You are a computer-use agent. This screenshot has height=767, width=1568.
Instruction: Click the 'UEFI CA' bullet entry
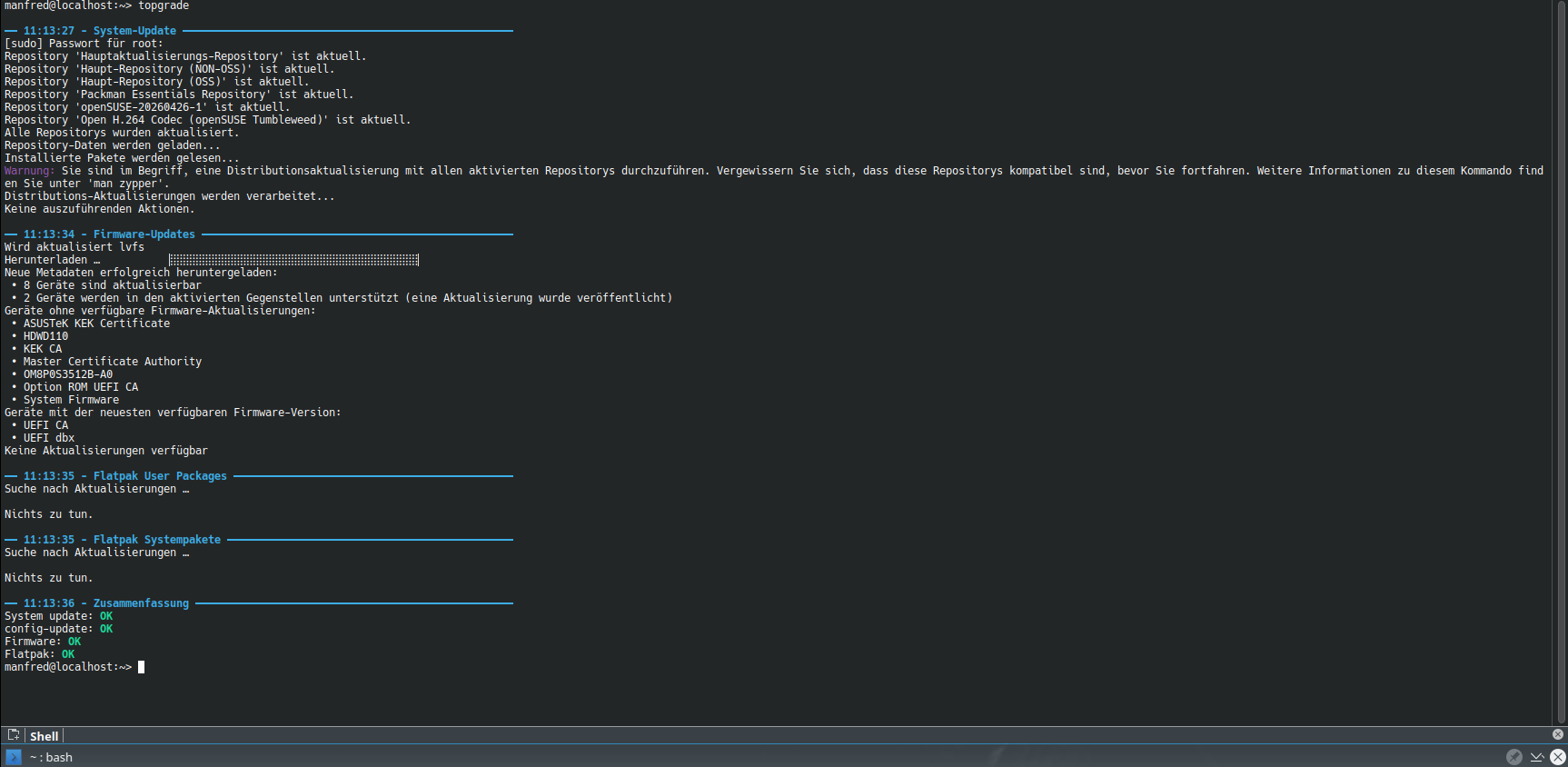coord(45,425)
